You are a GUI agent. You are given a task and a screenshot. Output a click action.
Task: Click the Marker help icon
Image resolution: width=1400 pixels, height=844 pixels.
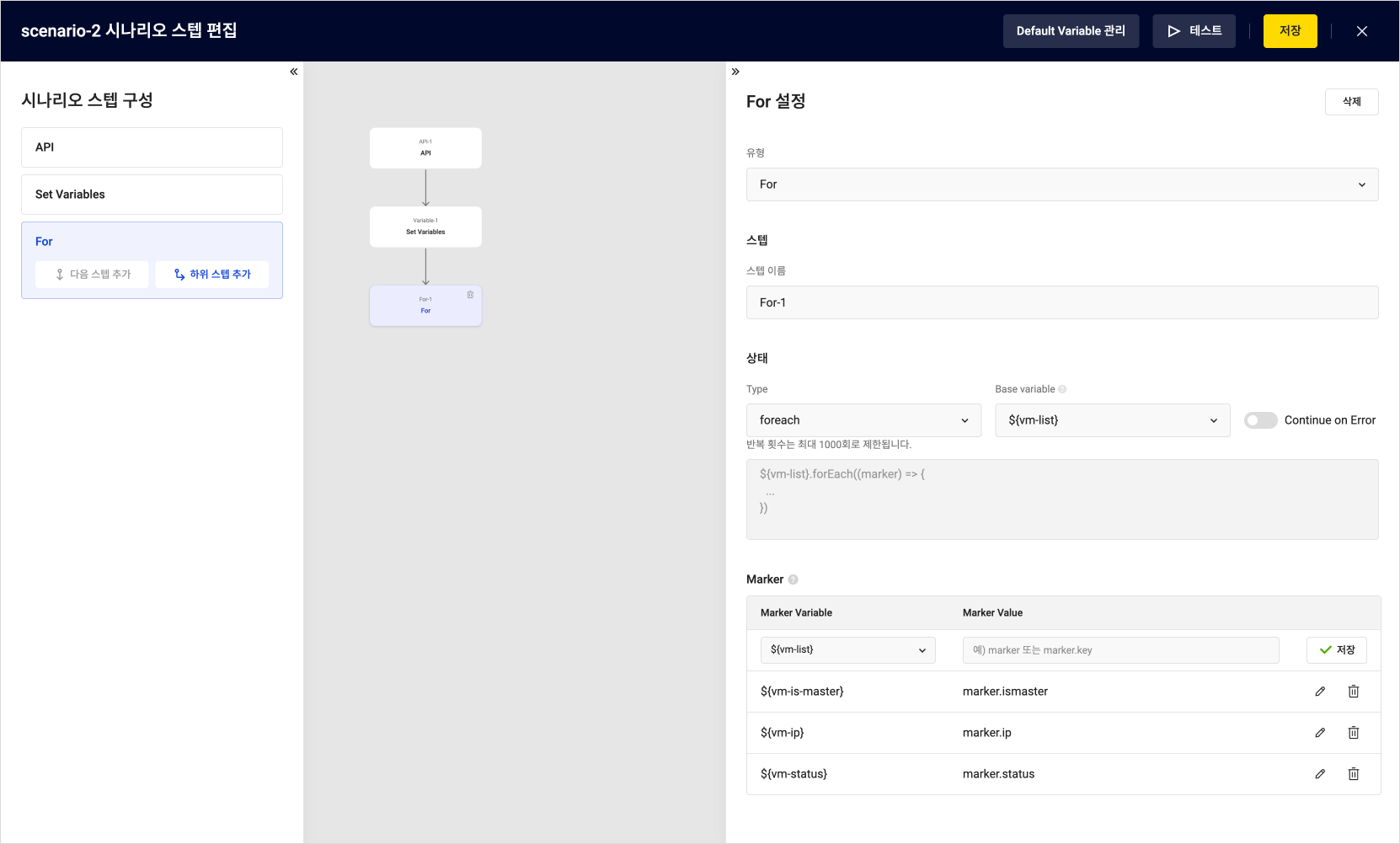pos(794,580)
